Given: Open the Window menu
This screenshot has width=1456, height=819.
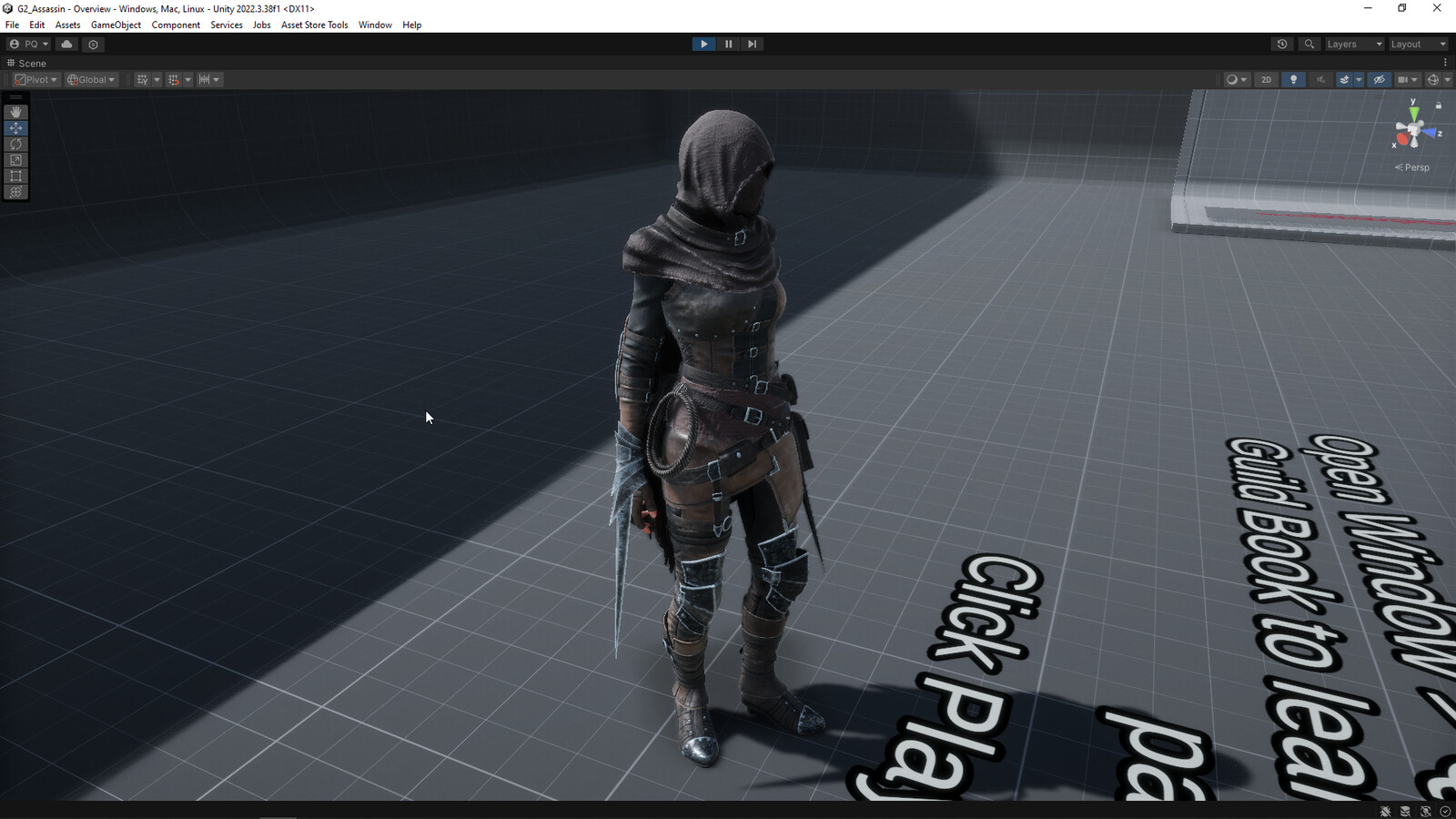Looking at the screenshot, I should click(375, 25).
